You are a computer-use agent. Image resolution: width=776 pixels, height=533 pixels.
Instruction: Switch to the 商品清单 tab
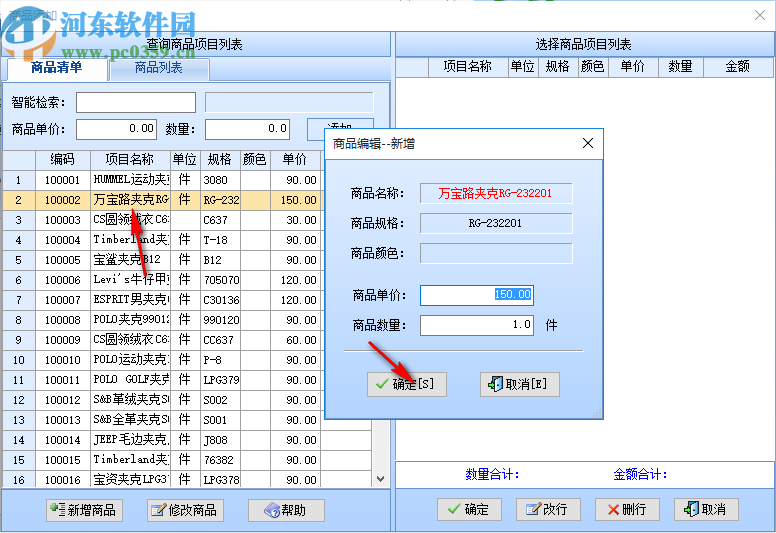point(56,67)
